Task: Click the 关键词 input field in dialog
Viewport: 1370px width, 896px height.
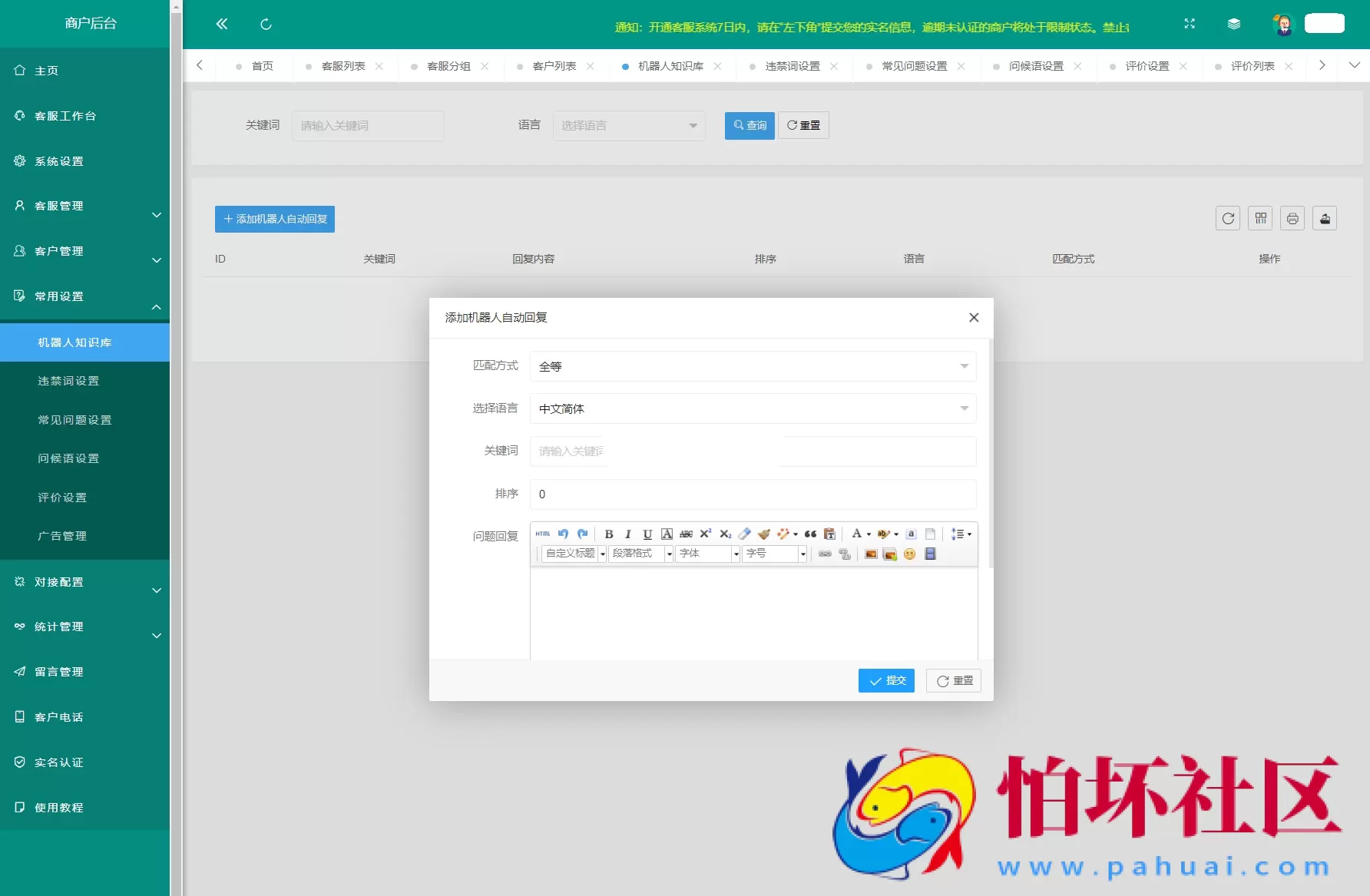Action: [753, 451]
